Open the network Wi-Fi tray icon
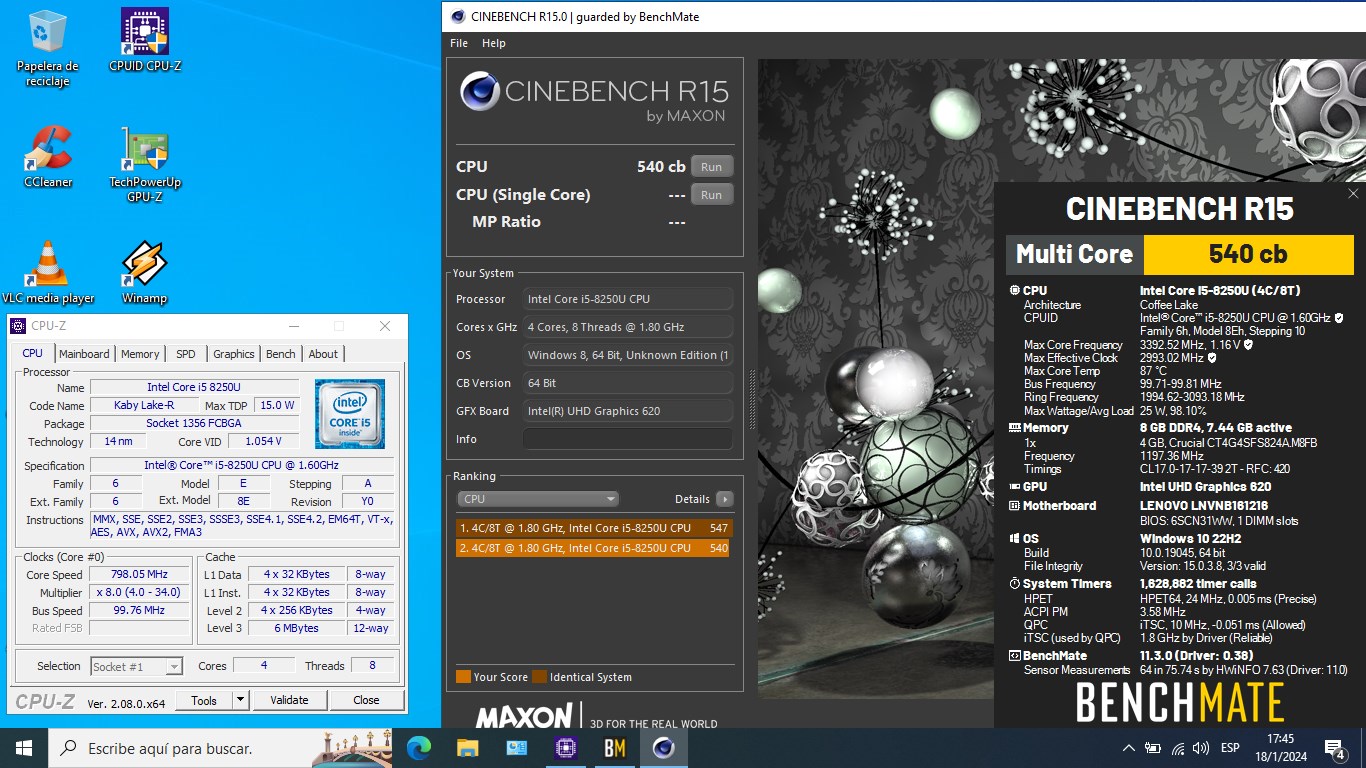 point(1178,748)
